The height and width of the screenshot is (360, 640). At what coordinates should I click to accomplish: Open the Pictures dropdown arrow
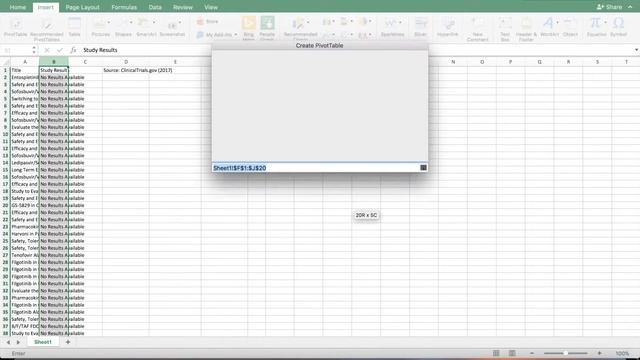pyautogui.click(x=109, y=22)
